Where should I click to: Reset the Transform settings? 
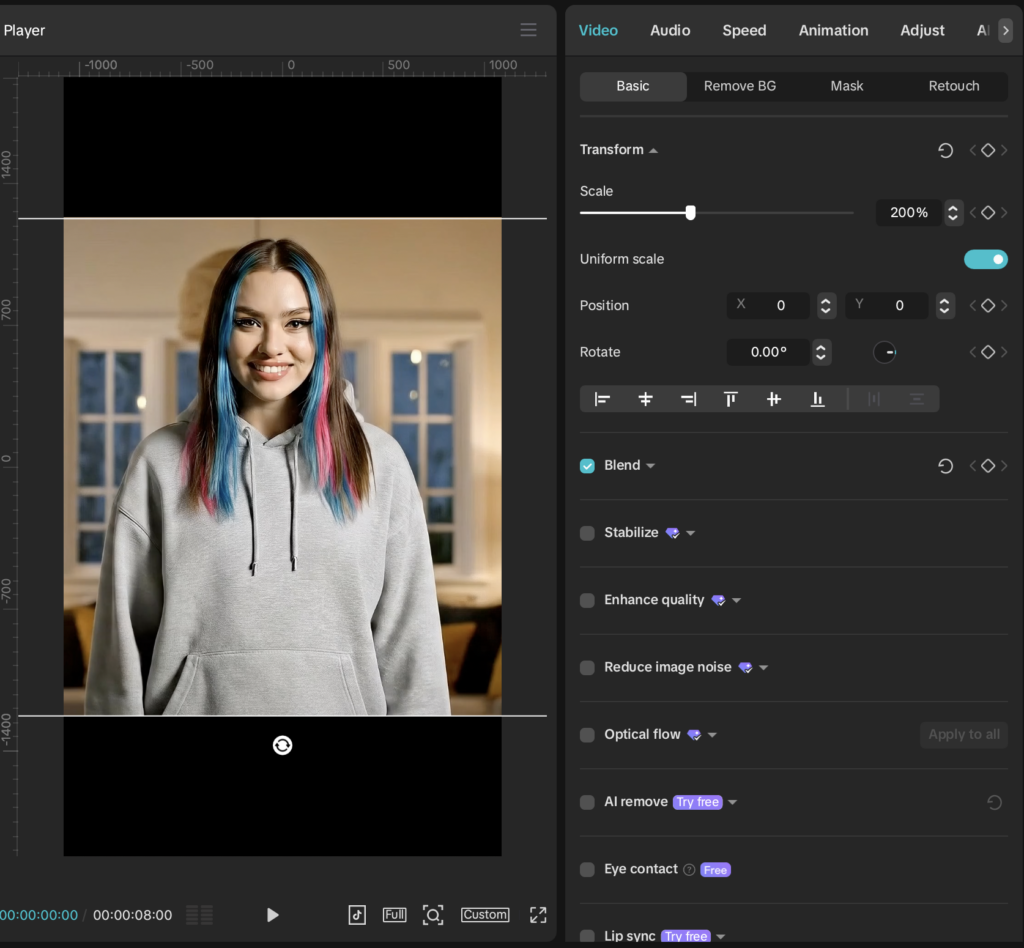945,150
